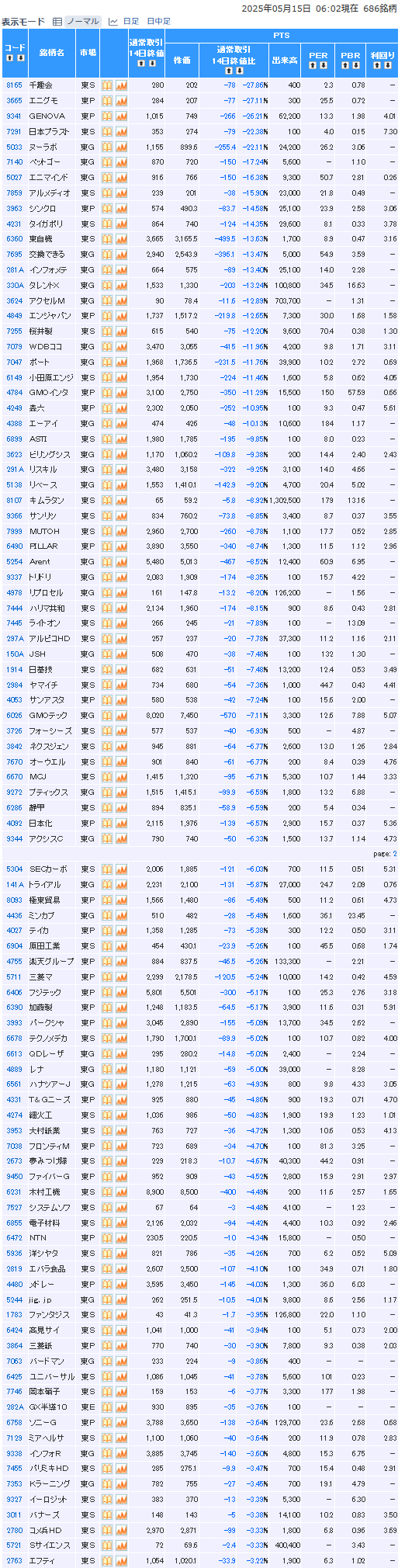The width and height of the screenshot is (405, 1568).
Task: Switch display mode to 日中足
Action: [159, 21]
